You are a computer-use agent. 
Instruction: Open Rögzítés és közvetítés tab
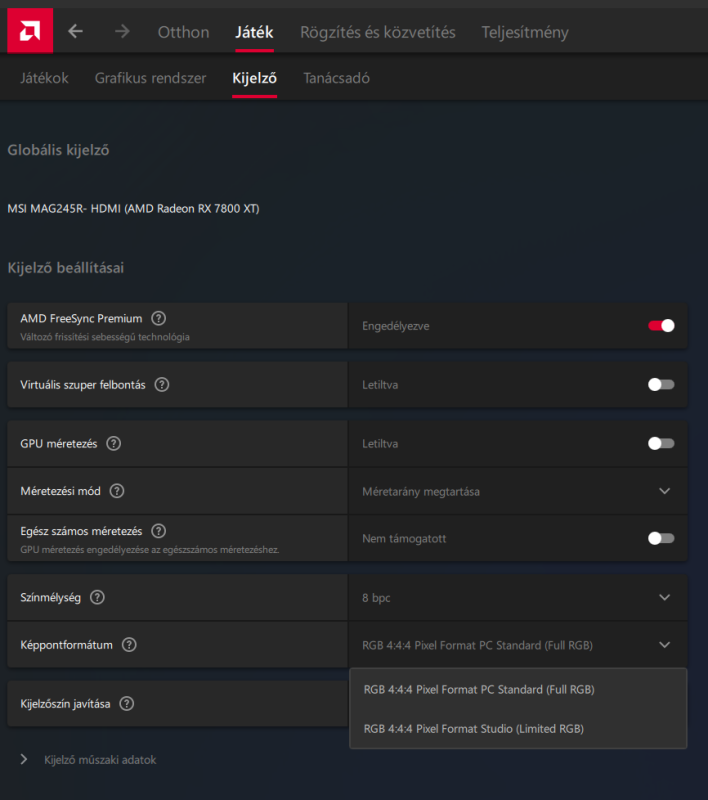pos(377,32)
